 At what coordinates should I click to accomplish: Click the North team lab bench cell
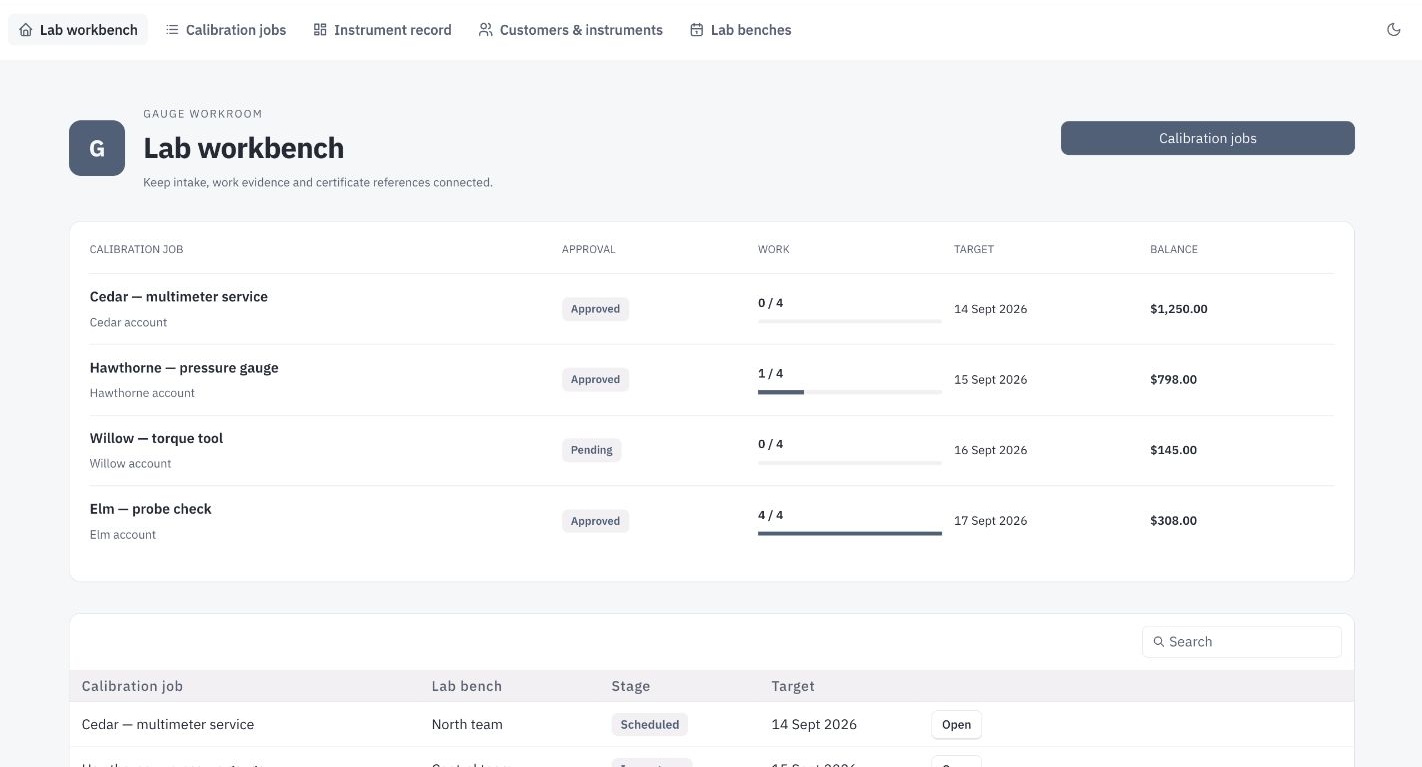pos(467,725)
